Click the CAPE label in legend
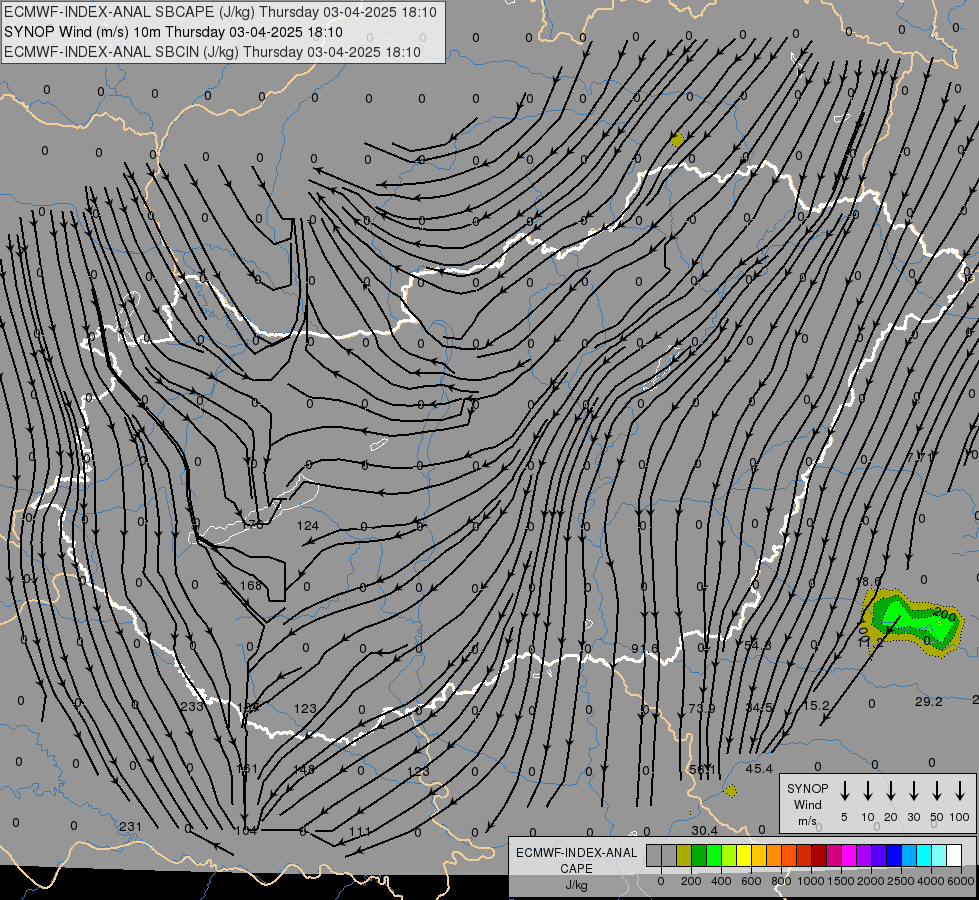Viewport: 979px width, 900px height. pos(576,869)
